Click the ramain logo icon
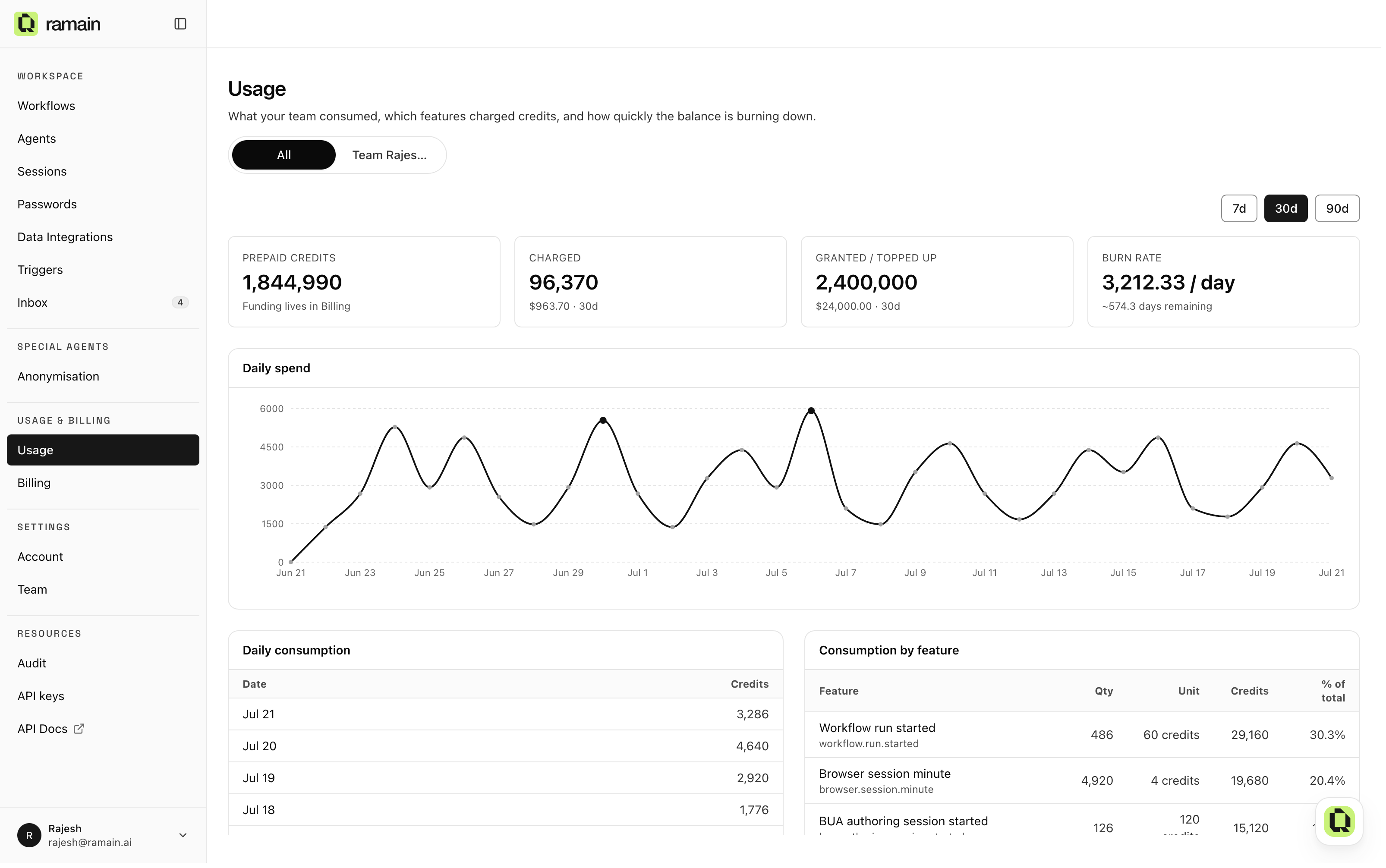The image size is (1386, 868). (26, 24)
